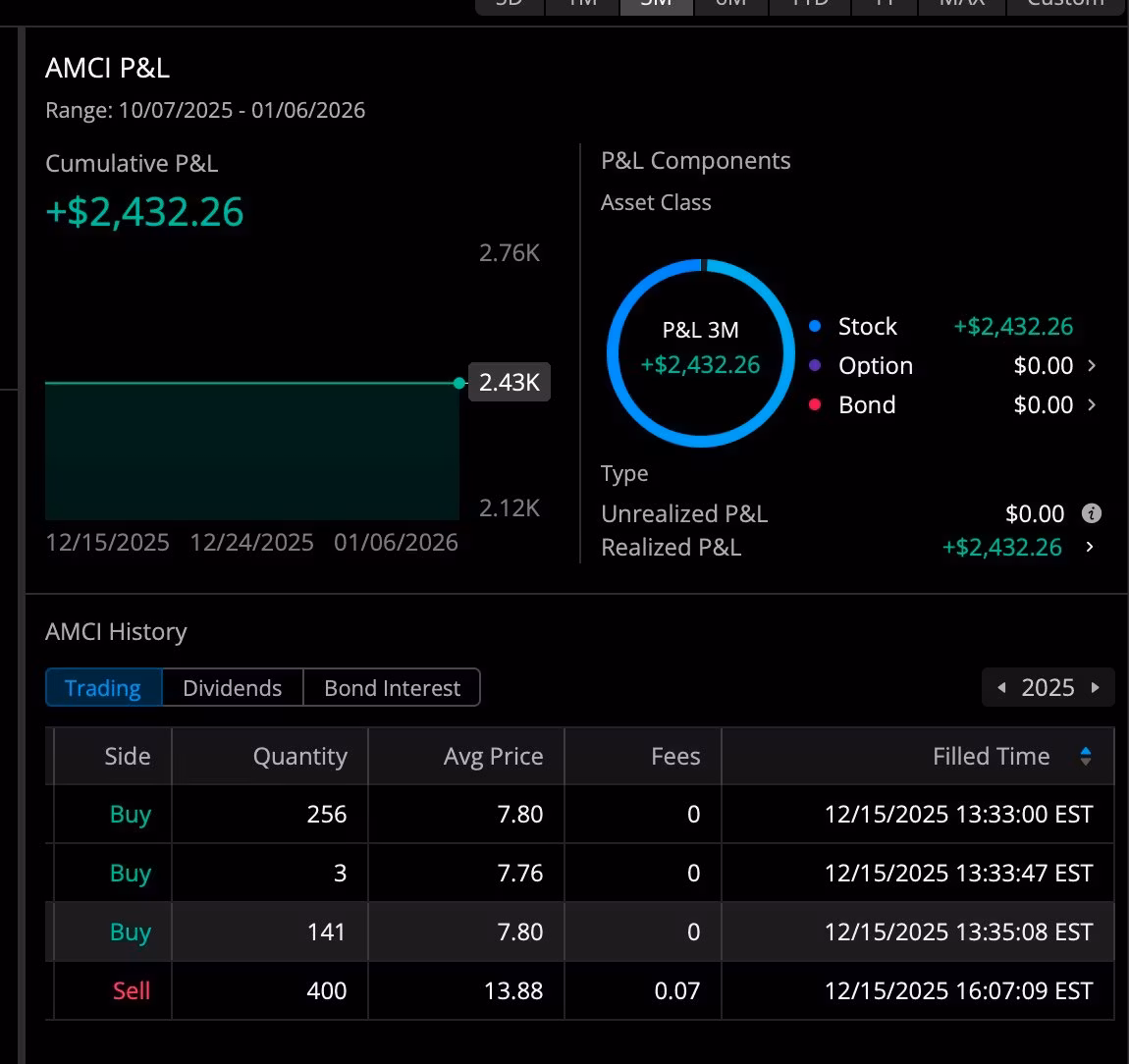Switch to the Bond Interest tab
The image size is (1129, 1064).
(x=392, y=688)
